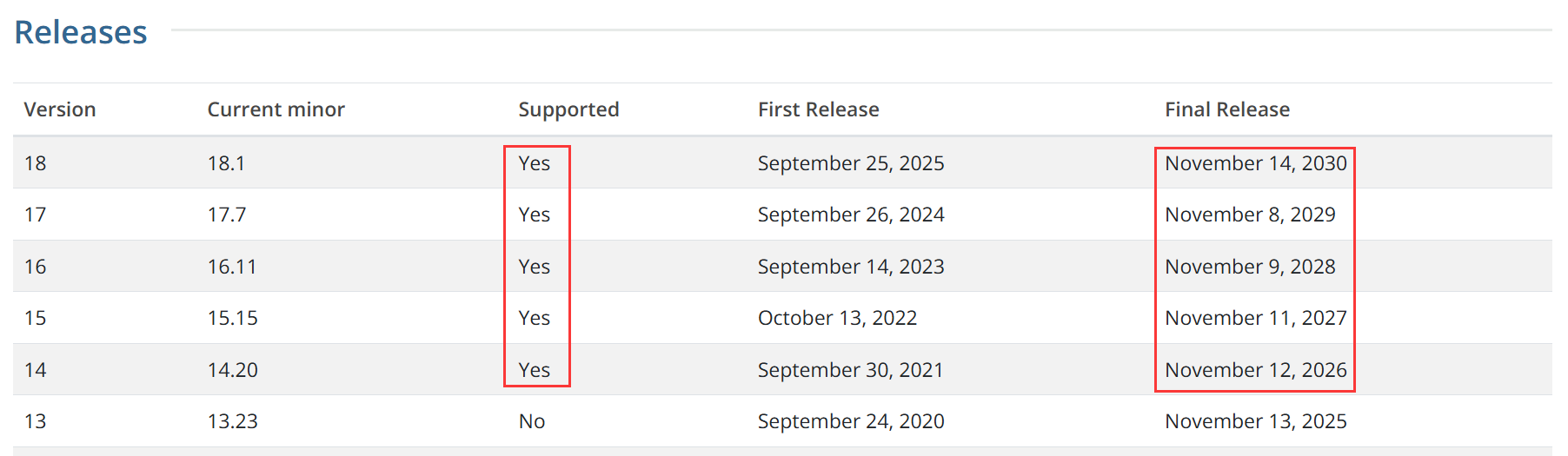Click the Current minor column header
This screenshot has width=1568, height=456.
point(276,109)
